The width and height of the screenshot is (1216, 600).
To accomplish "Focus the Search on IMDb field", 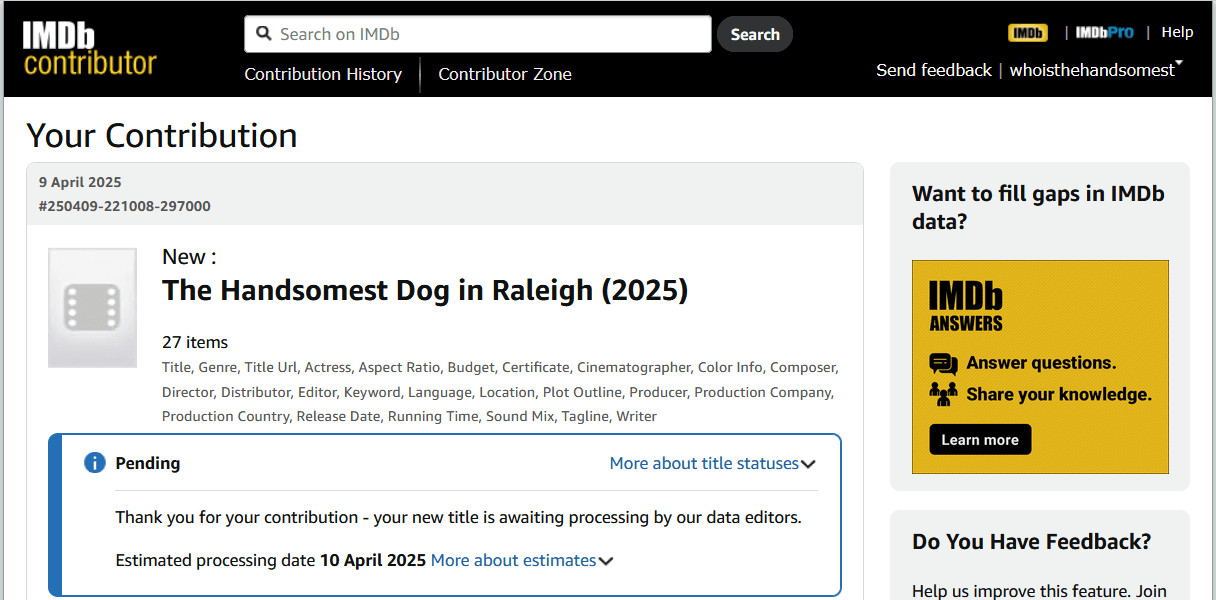I will pos(490,34).
